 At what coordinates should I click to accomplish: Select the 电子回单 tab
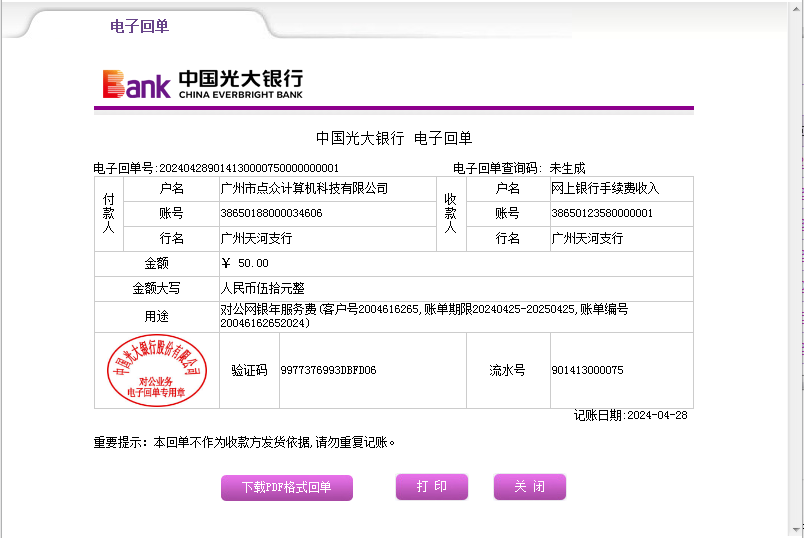click(139, 26)
